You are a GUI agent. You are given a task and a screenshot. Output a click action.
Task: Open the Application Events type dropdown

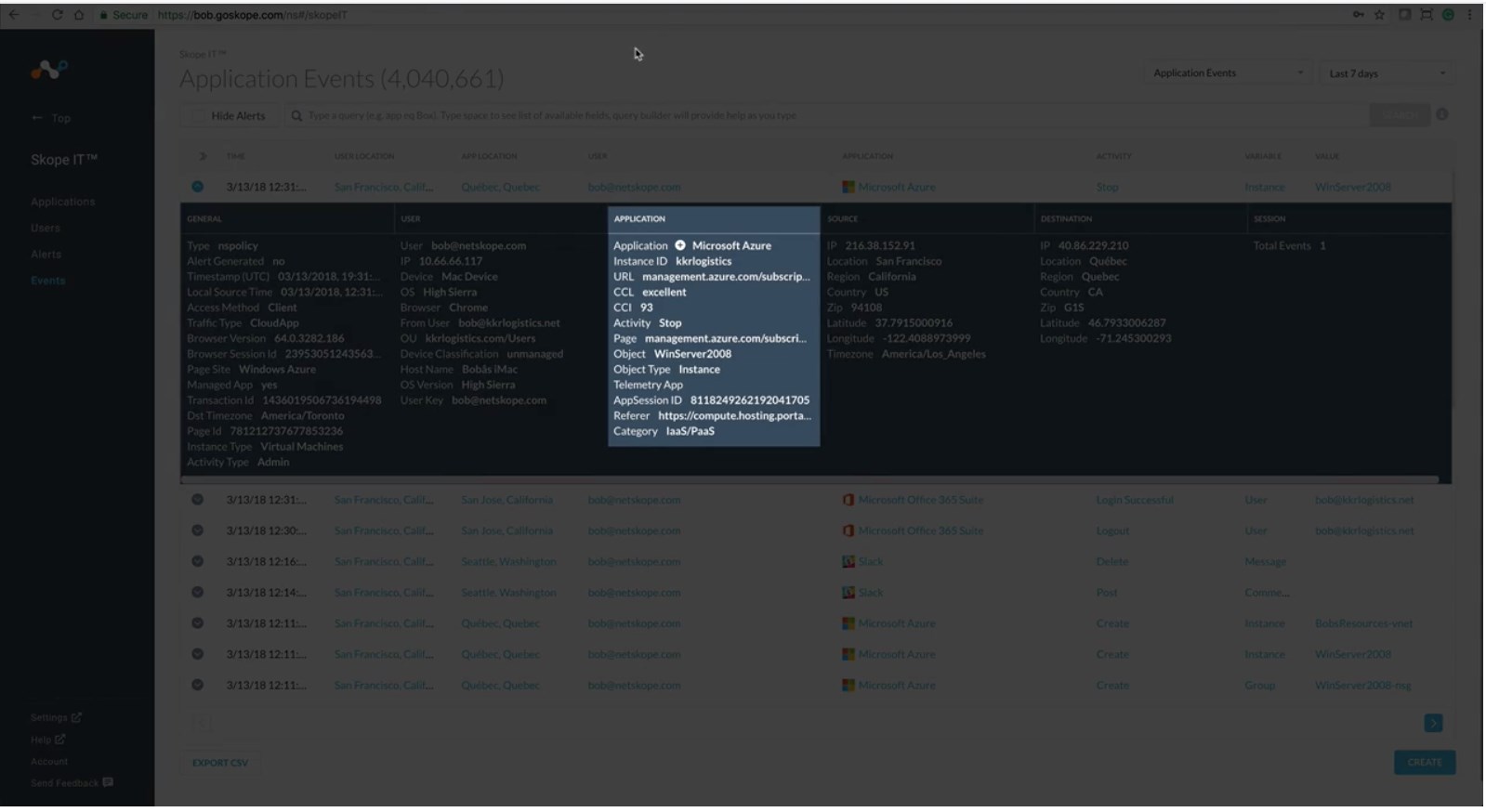pyautogui.click(x=1227, y=73)
